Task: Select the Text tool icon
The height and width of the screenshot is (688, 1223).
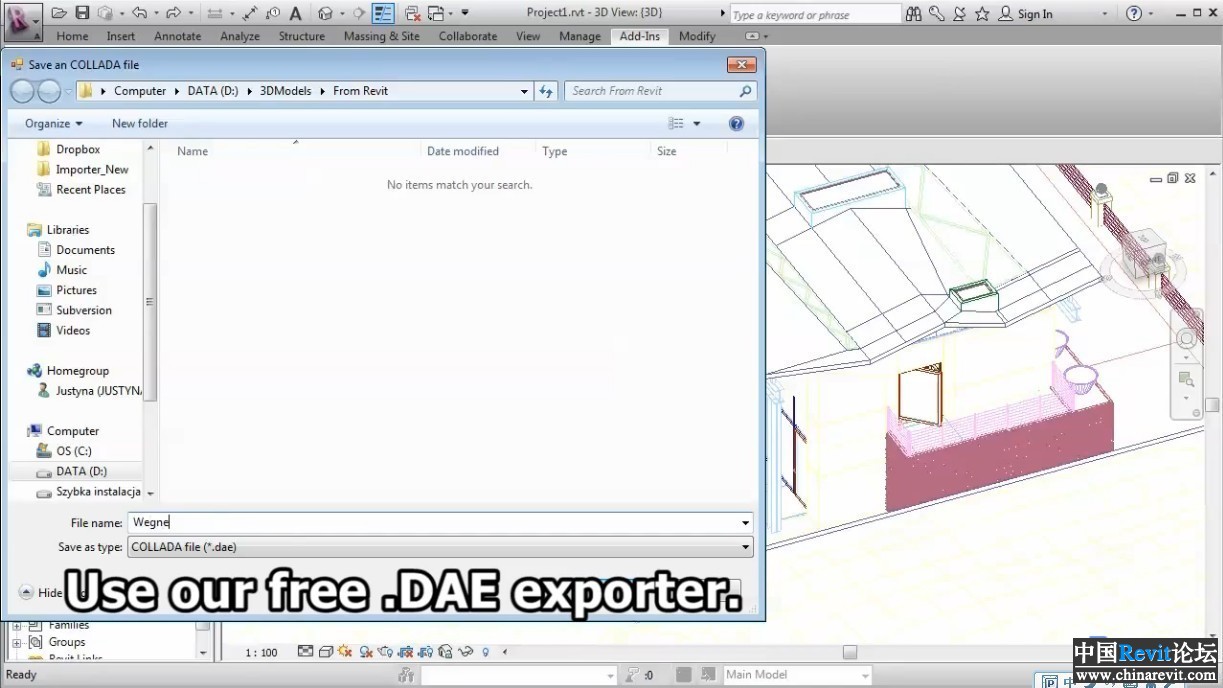Action: [295, 13]
